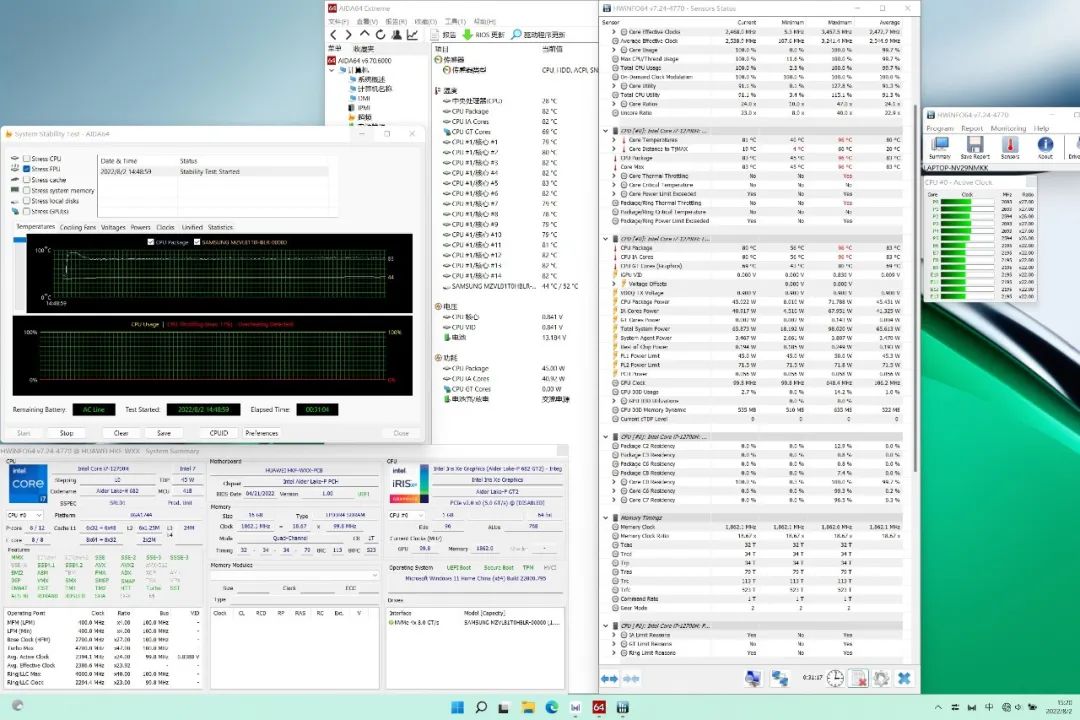Viewport: 1080px width, 720px height.
Task: Enable the Stress CPU checkbox
Action: pyautogui.click(x=27, y=159)
